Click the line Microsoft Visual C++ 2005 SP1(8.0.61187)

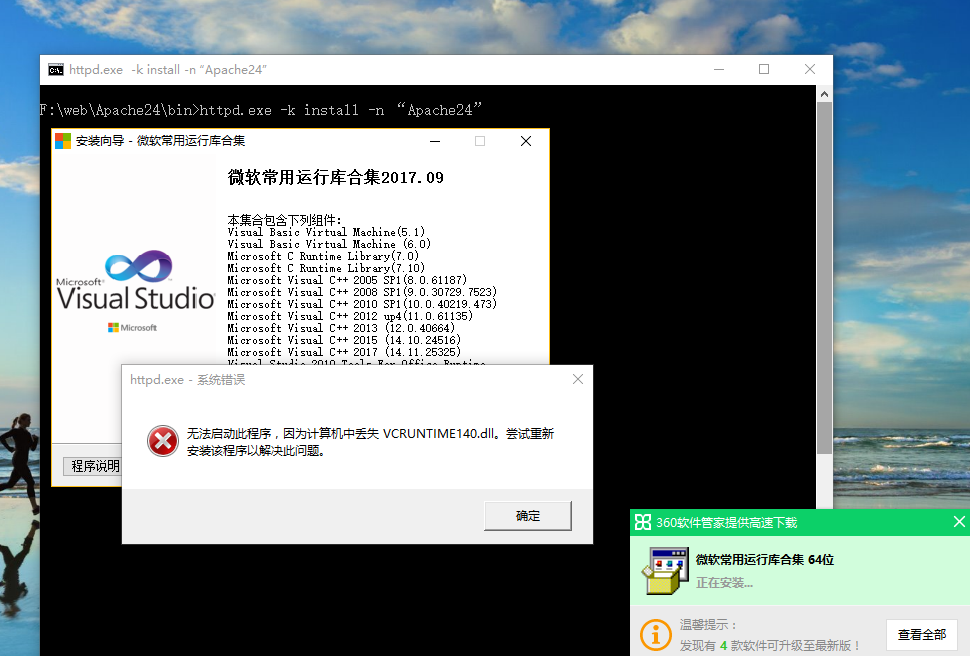(347, 280)
